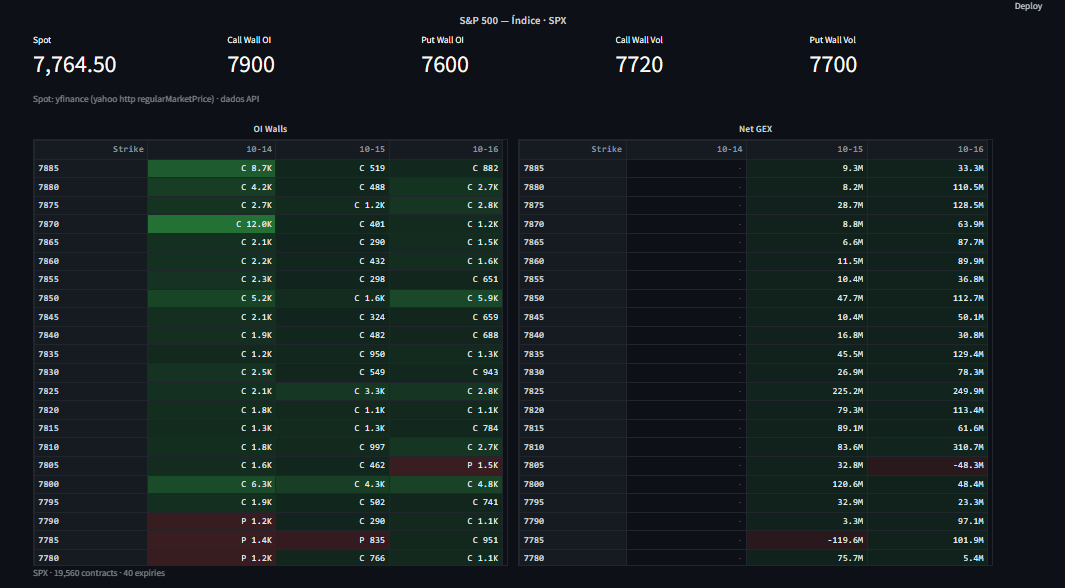Sort Net GEX by the 10-16 column header
This screenshot has height=588, width=1065.
928,149
